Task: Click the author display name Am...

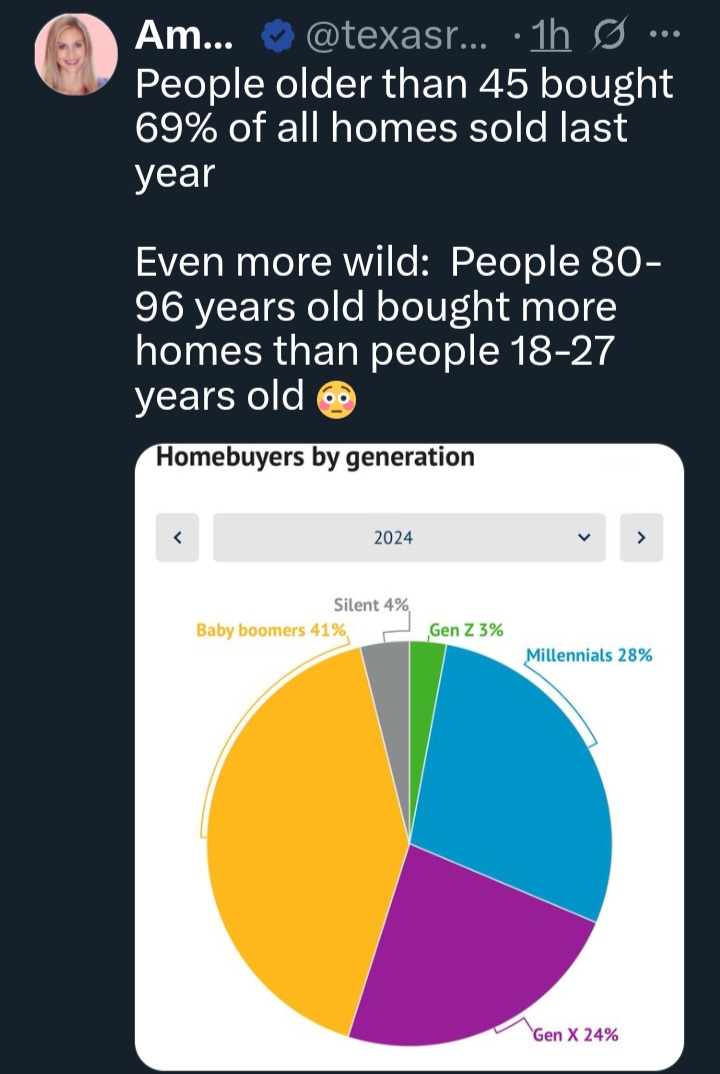Action: tap(184, 37)
